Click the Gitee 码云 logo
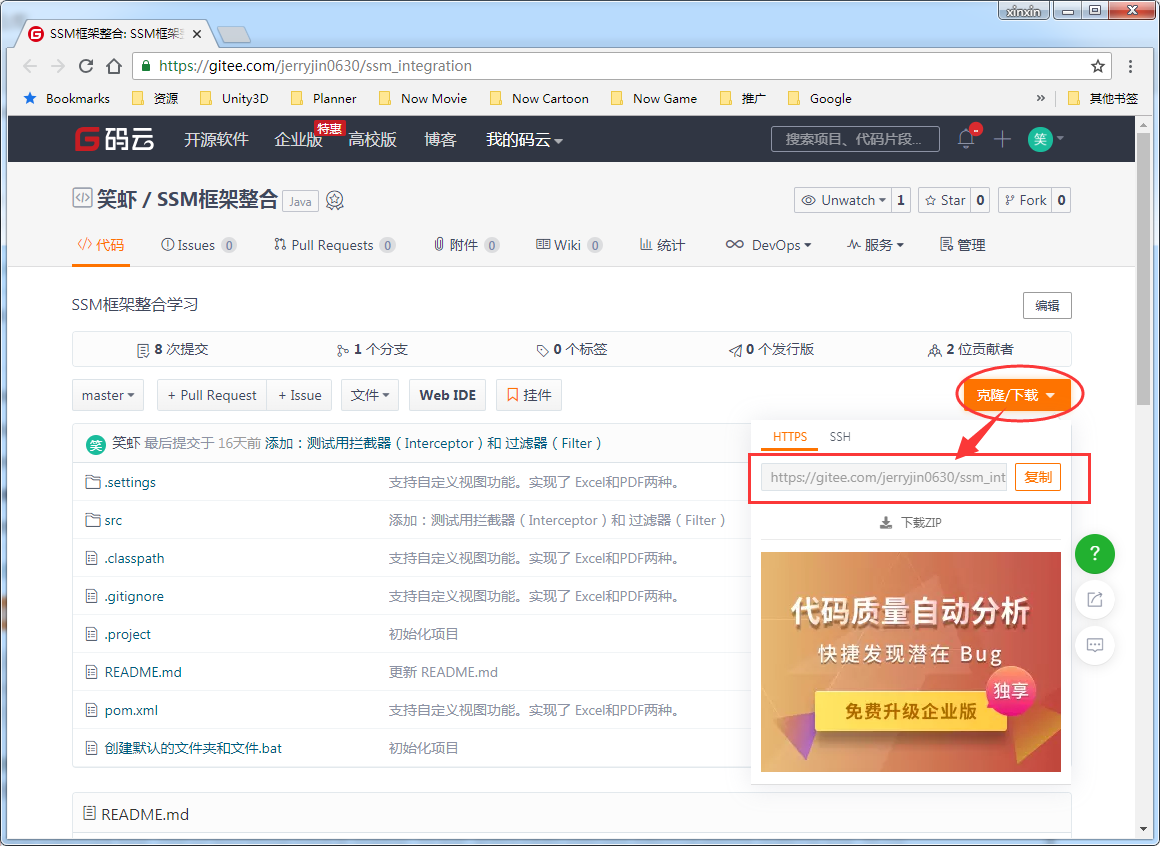This screenshot has width=1160, height=846. (114, 138)
